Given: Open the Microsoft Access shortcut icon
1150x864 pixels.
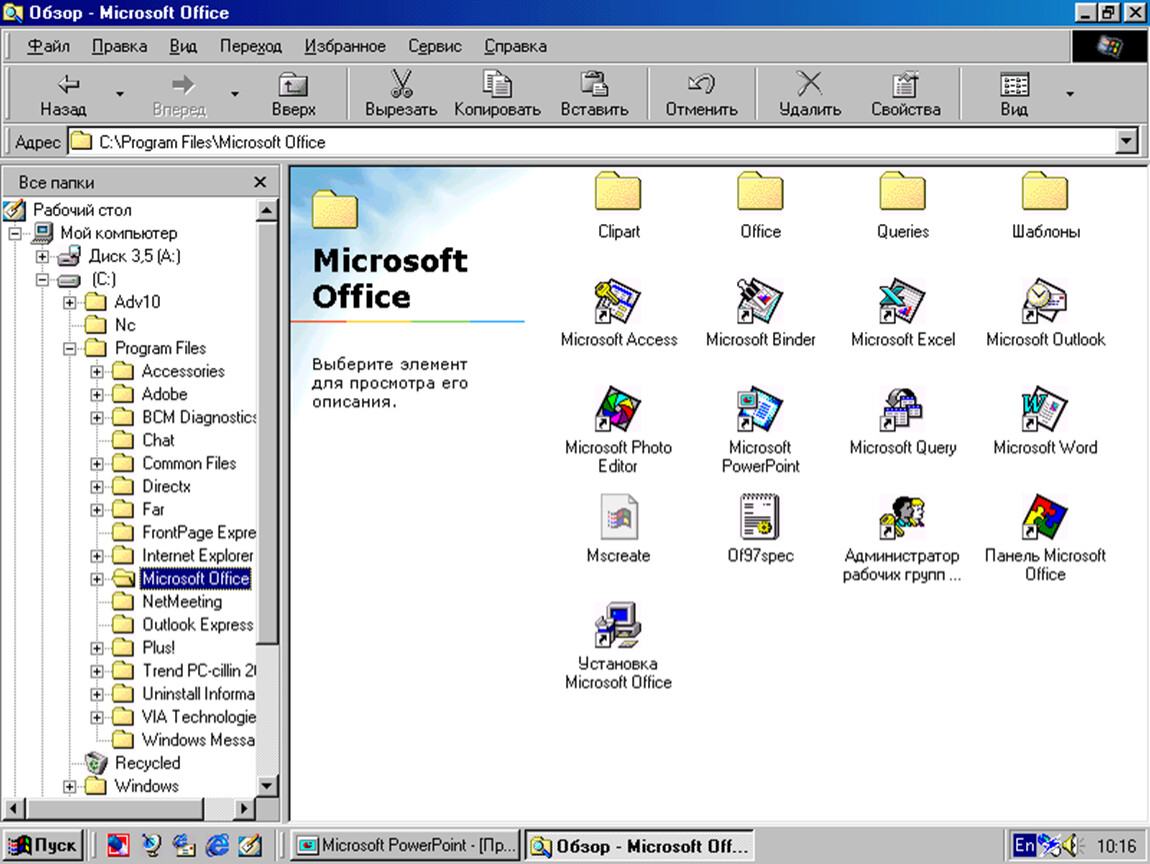Looking at the screenshot, I should pos(618,301).
